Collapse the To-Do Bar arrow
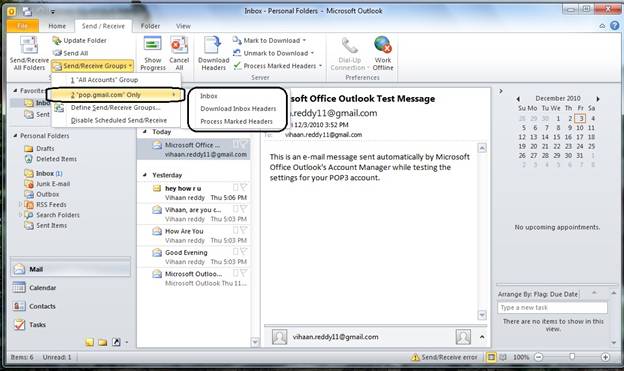The height and width of the screenshot is (371, 624). pos(501,91)
